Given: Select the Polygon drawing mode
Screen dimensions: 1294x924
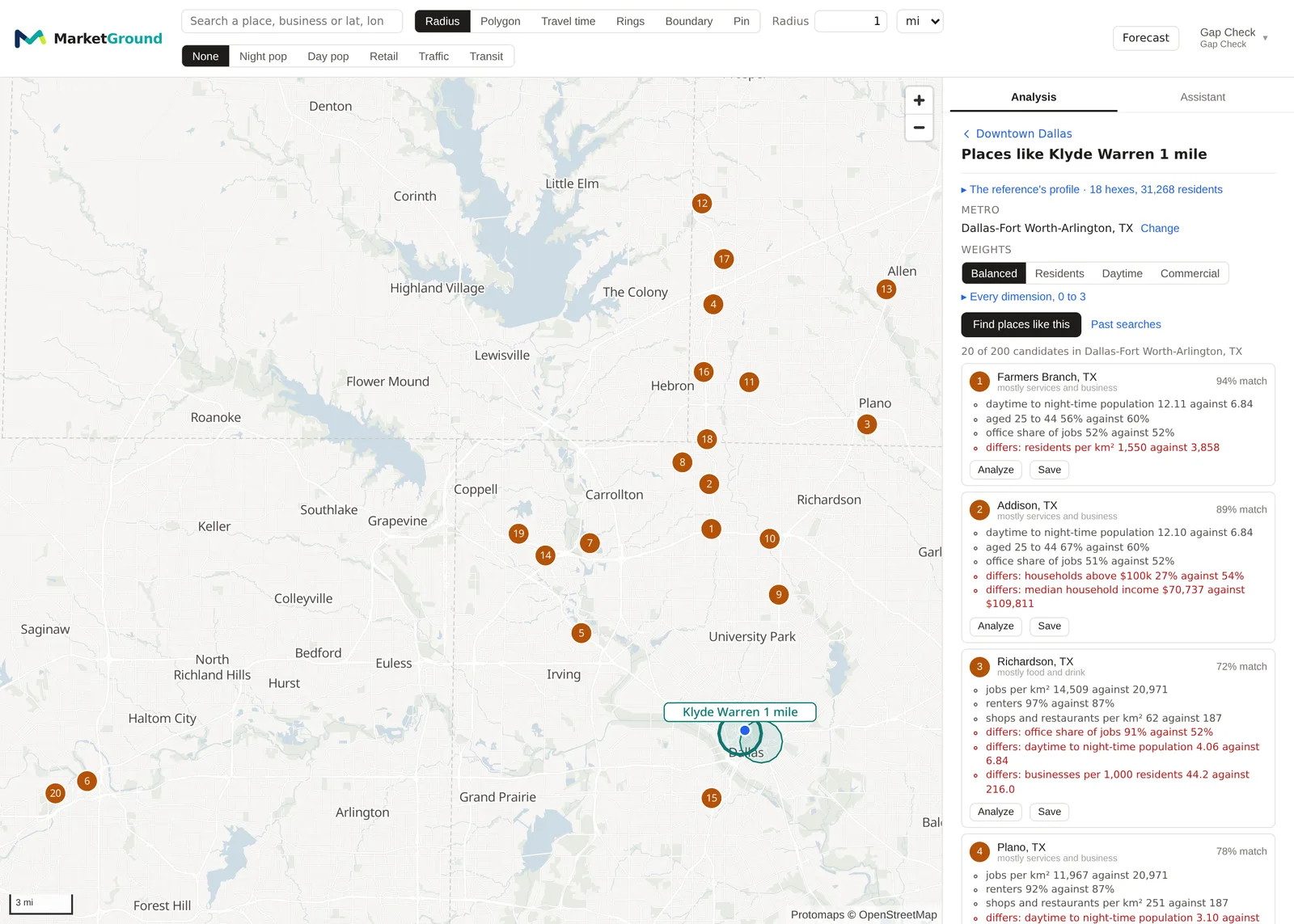Looking at the screenshot, I should (x=500, y=21).
